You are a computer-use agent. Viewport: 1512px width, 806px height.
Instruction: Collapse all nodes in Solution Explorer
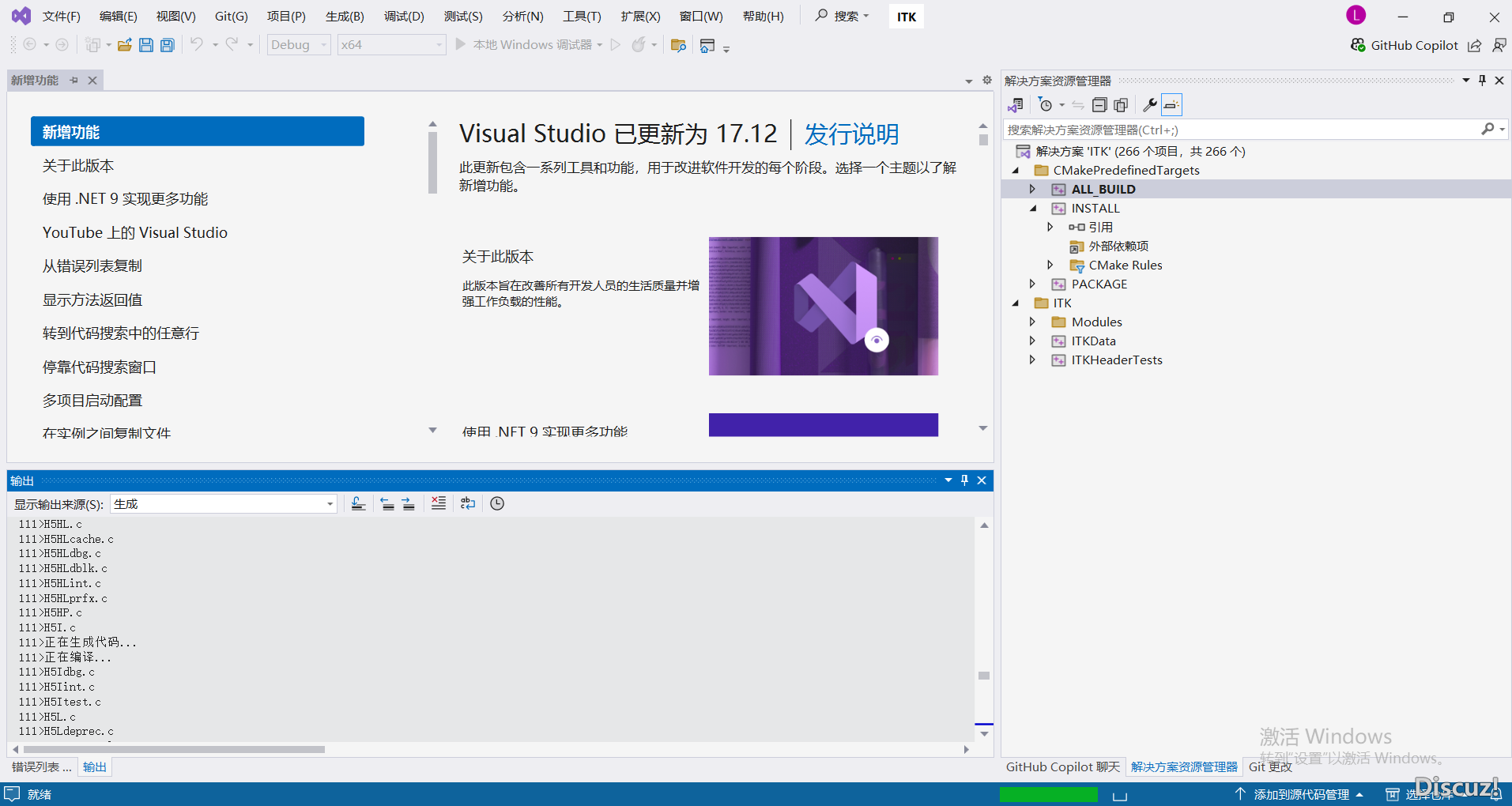(x=1099, y=104)
